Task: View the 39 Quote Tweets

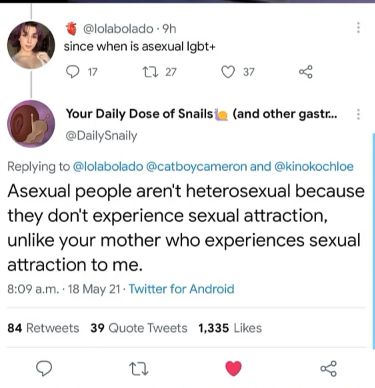Action: [x=139, y=328]
